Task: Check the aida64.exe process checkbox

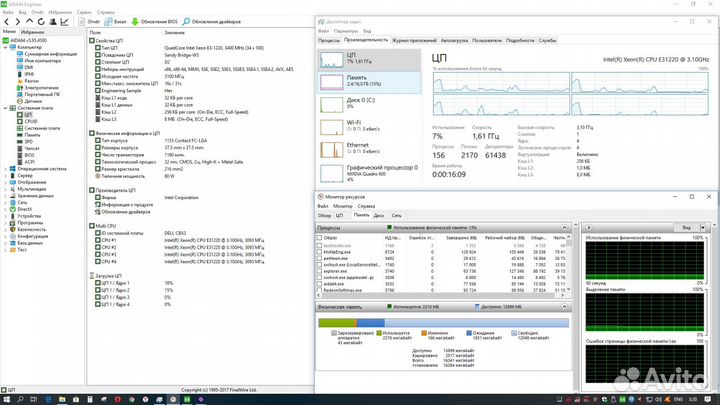Action: pyautogui.click(x=320, y=284)
